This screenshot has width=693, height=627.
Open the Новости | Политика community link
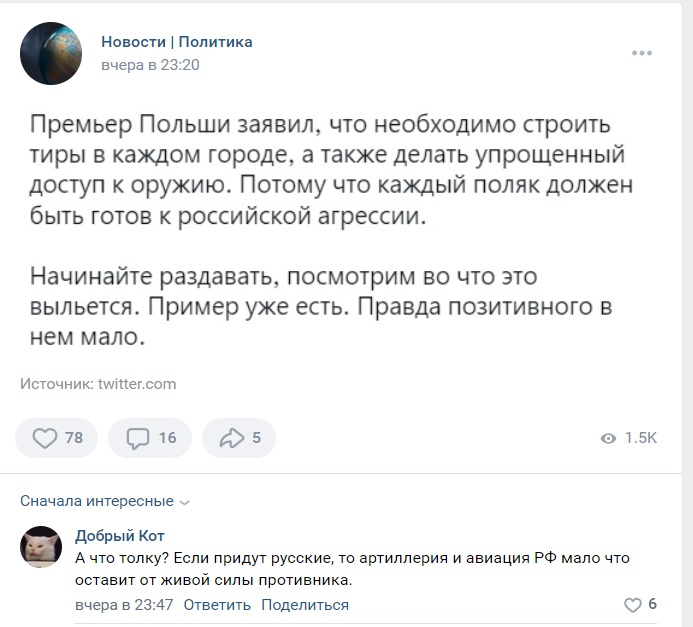177,42
